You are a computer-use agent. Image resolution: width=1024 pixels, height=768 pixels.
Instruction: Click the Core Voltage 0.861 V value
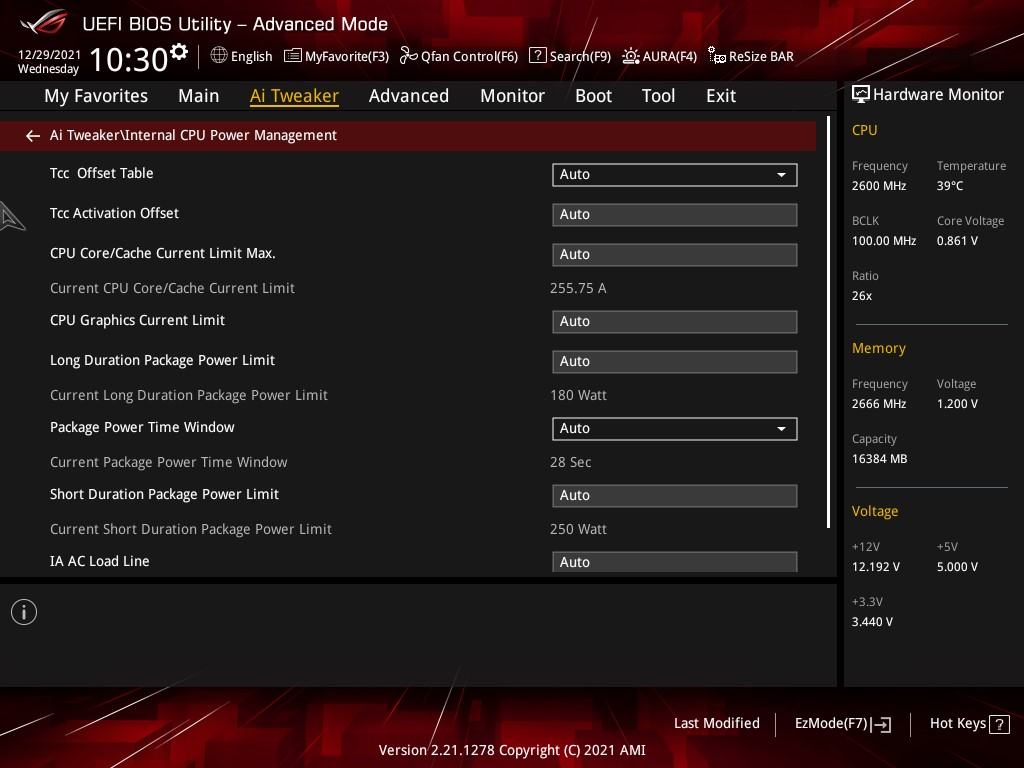(x=957, y=240)
